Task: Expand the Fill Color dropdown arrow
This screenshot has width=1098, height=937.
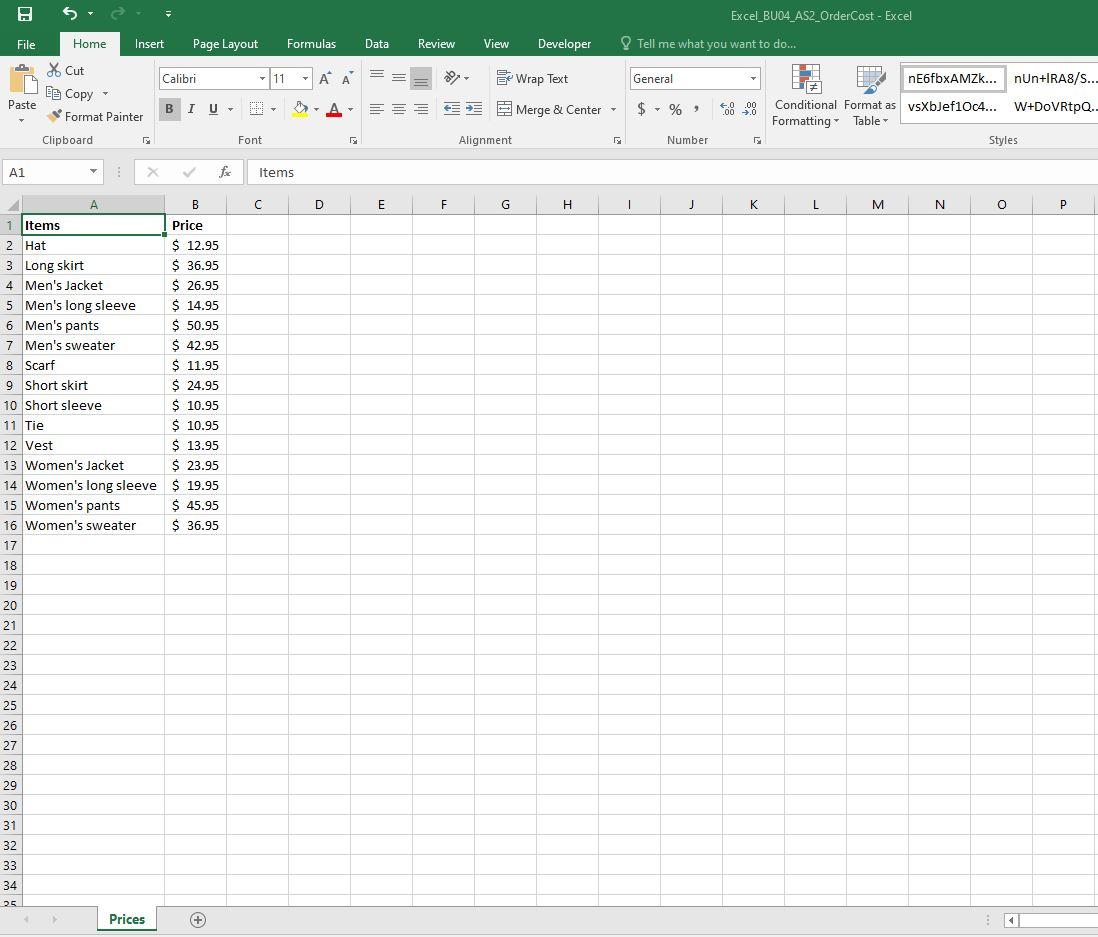Action: (315, 109)
